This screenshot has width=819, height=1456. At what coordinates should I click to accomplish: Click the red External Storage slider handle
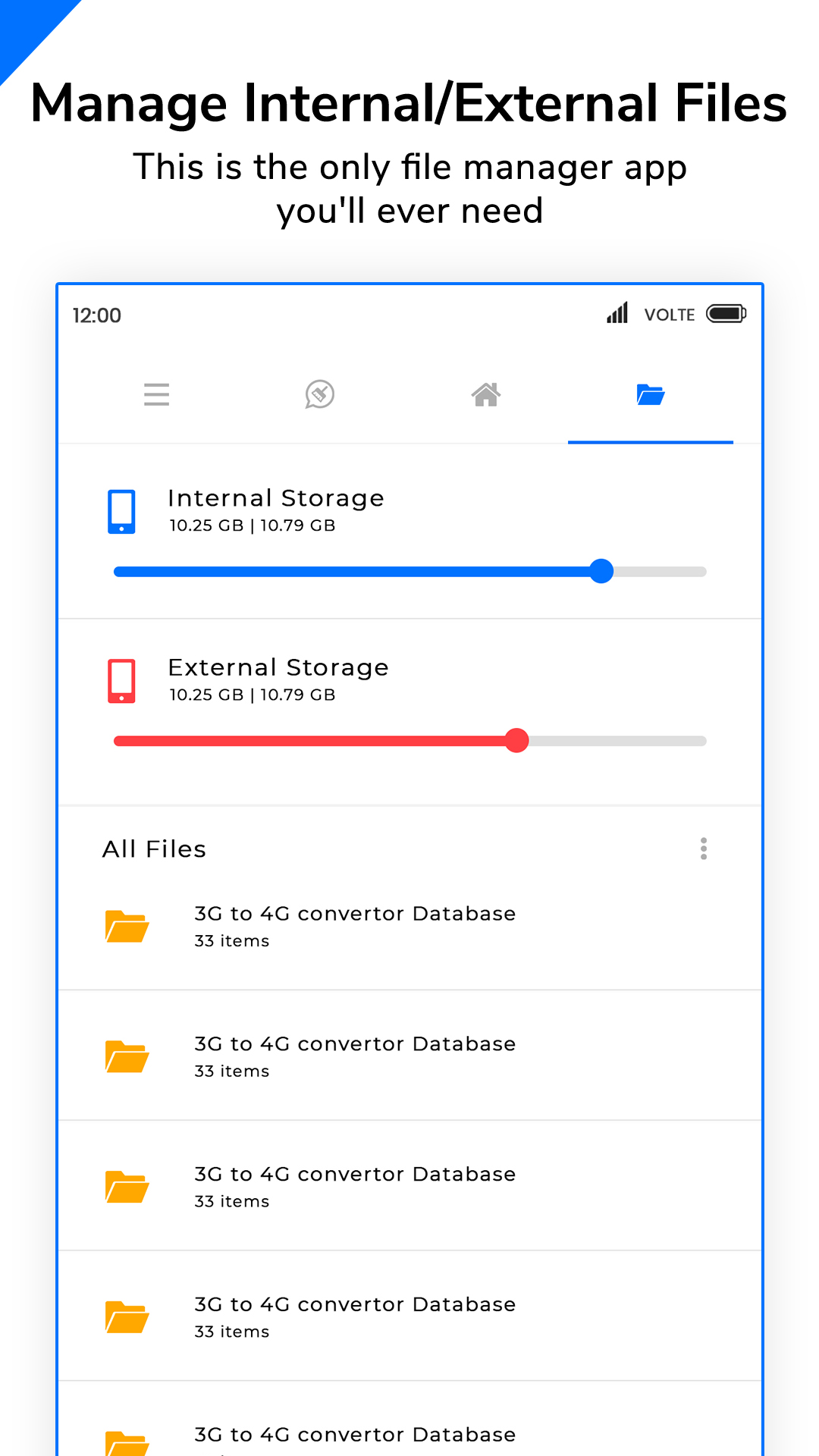[517, 740]
